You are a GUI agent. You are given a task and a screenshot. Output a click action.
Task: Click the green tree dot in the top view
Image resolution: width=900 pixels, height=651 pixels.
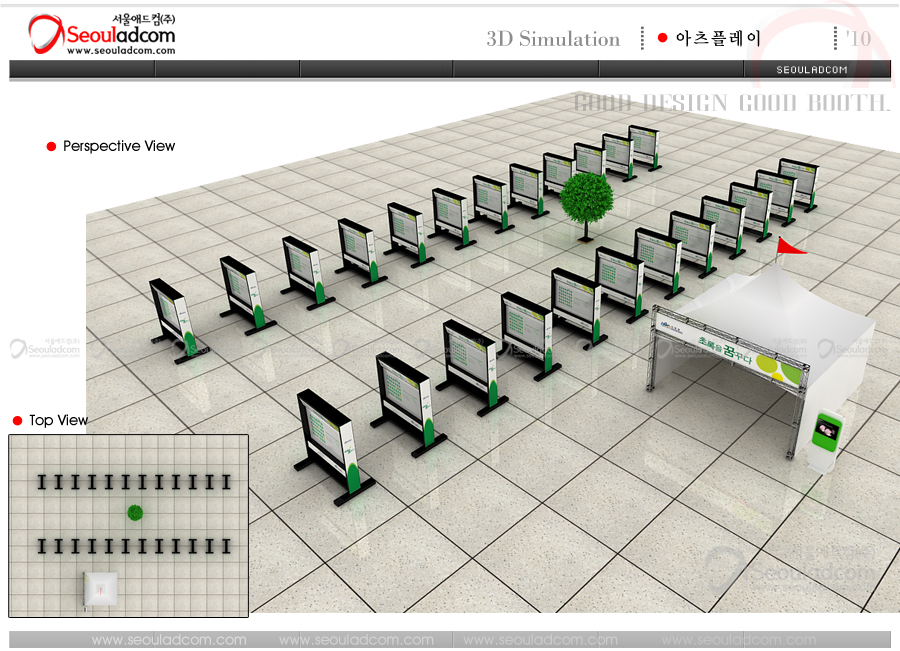(x=135, y=513)
